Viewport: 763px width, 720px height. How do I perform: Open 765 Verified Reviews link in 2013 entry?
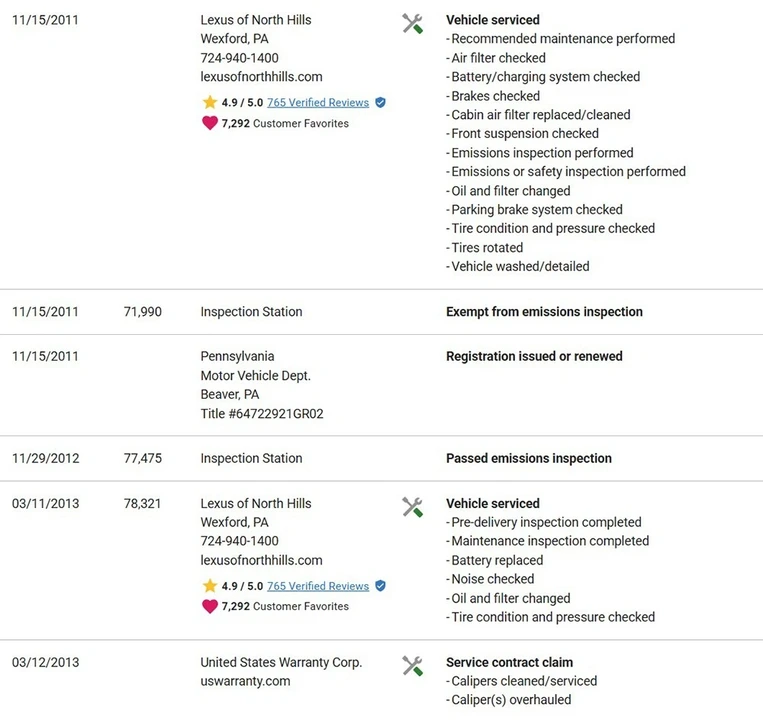[x=318, y=586]
